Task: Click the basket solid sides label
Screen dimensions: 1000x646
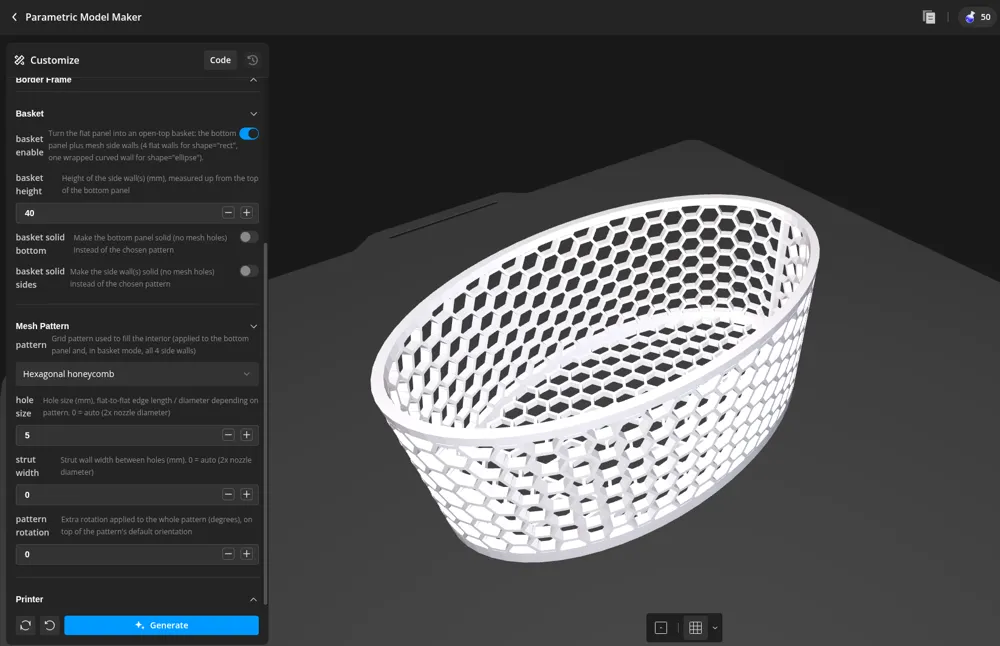Action: point(40,278)
